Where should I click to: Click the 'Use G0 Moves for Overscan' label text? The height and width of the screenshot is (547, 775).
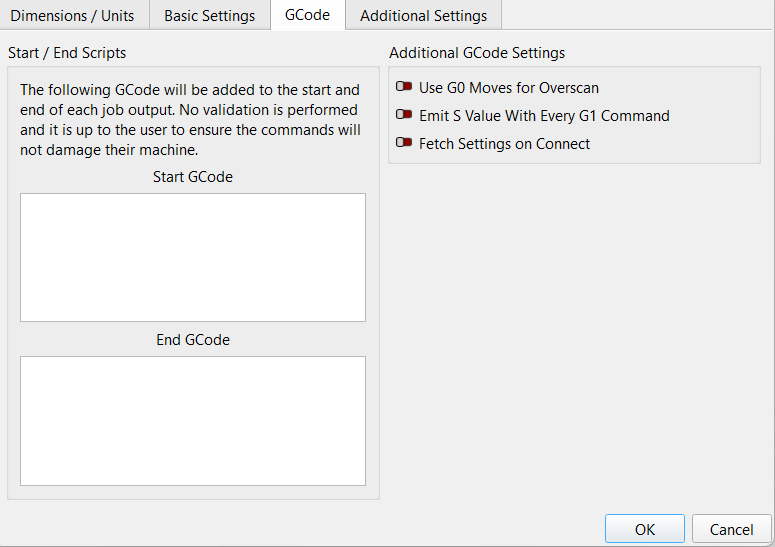click(x=509, y=88)
